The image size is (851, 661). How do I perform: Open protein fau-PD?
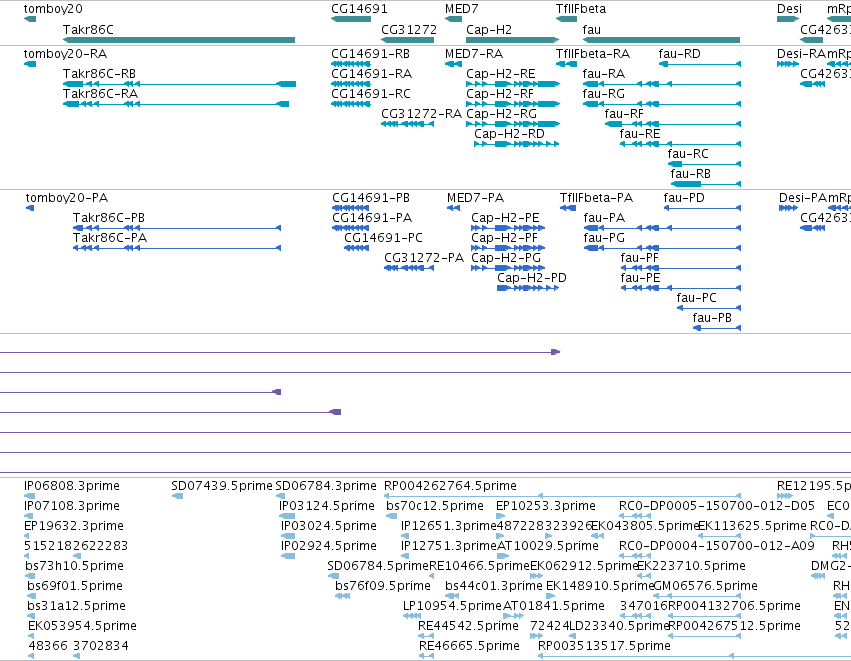pyautogui.click(x=684, y=198)
